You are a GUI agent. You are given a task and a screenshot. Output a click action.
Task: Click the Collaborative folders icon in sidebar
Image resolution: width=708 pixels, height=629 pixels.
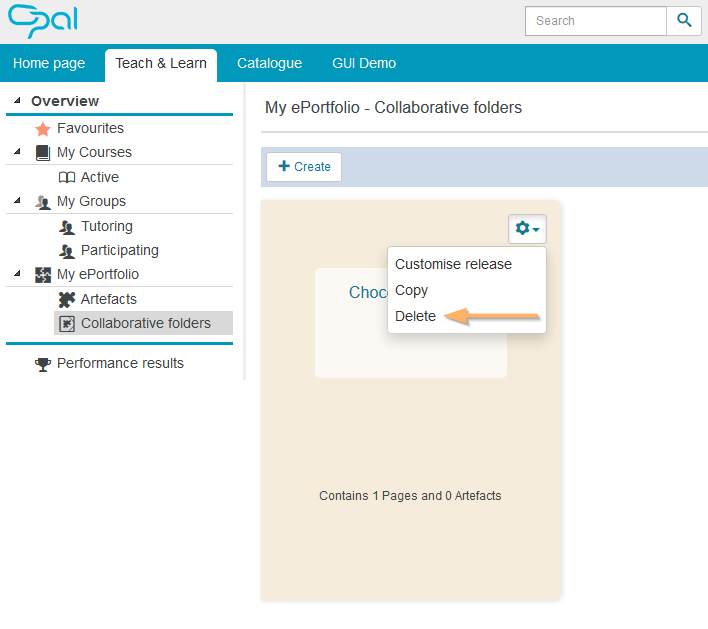point(67,323)
